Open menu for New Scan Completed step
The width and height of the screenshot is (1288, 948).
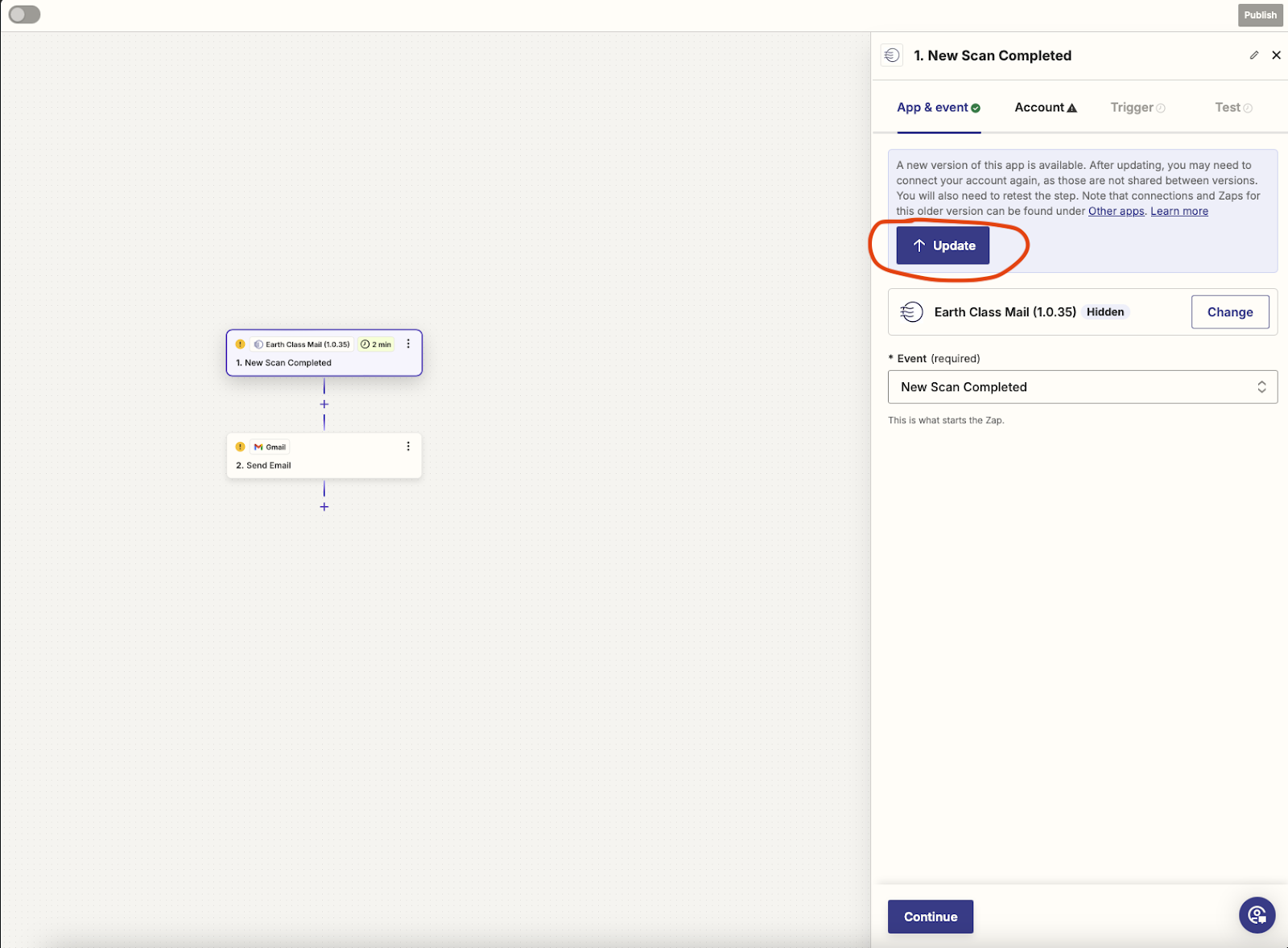408,344
